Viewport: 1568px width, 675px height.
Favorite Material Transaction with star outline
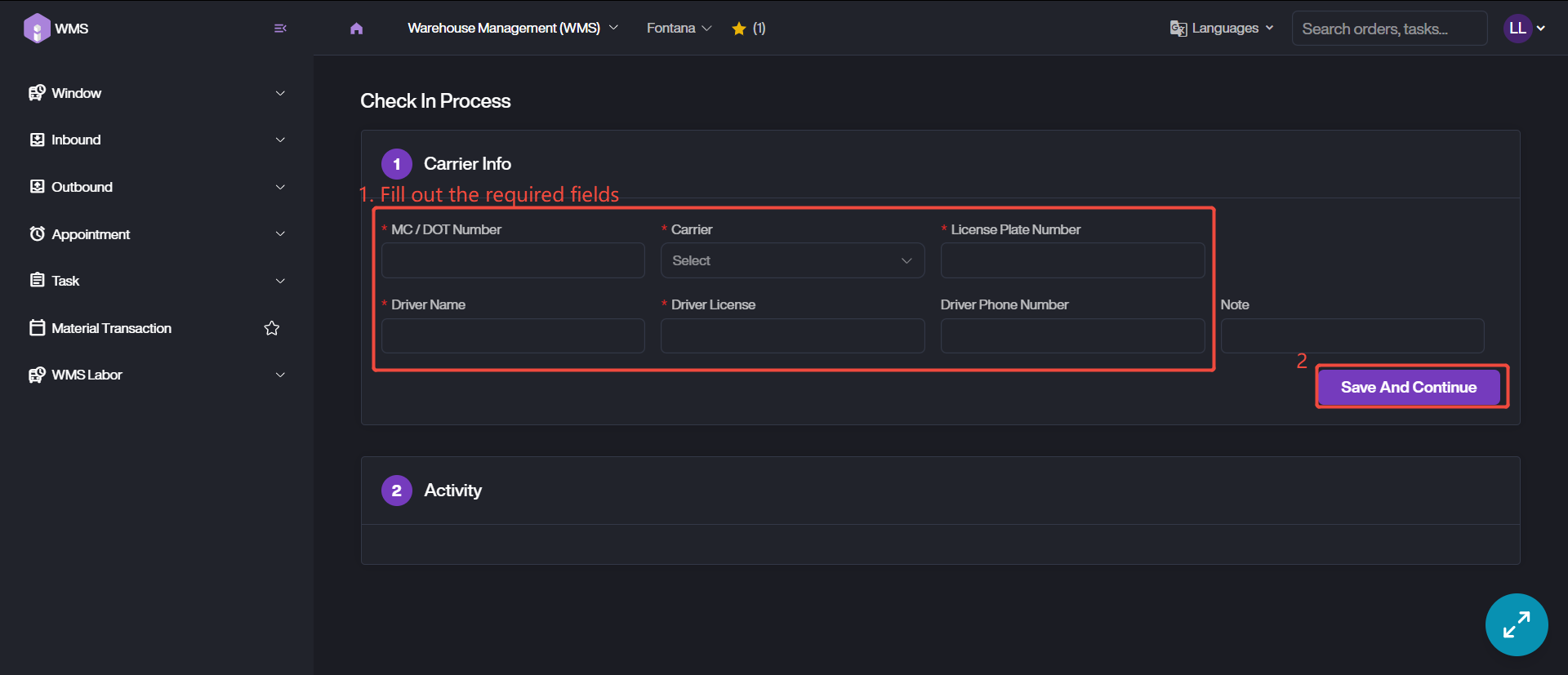tap(272, 328)
